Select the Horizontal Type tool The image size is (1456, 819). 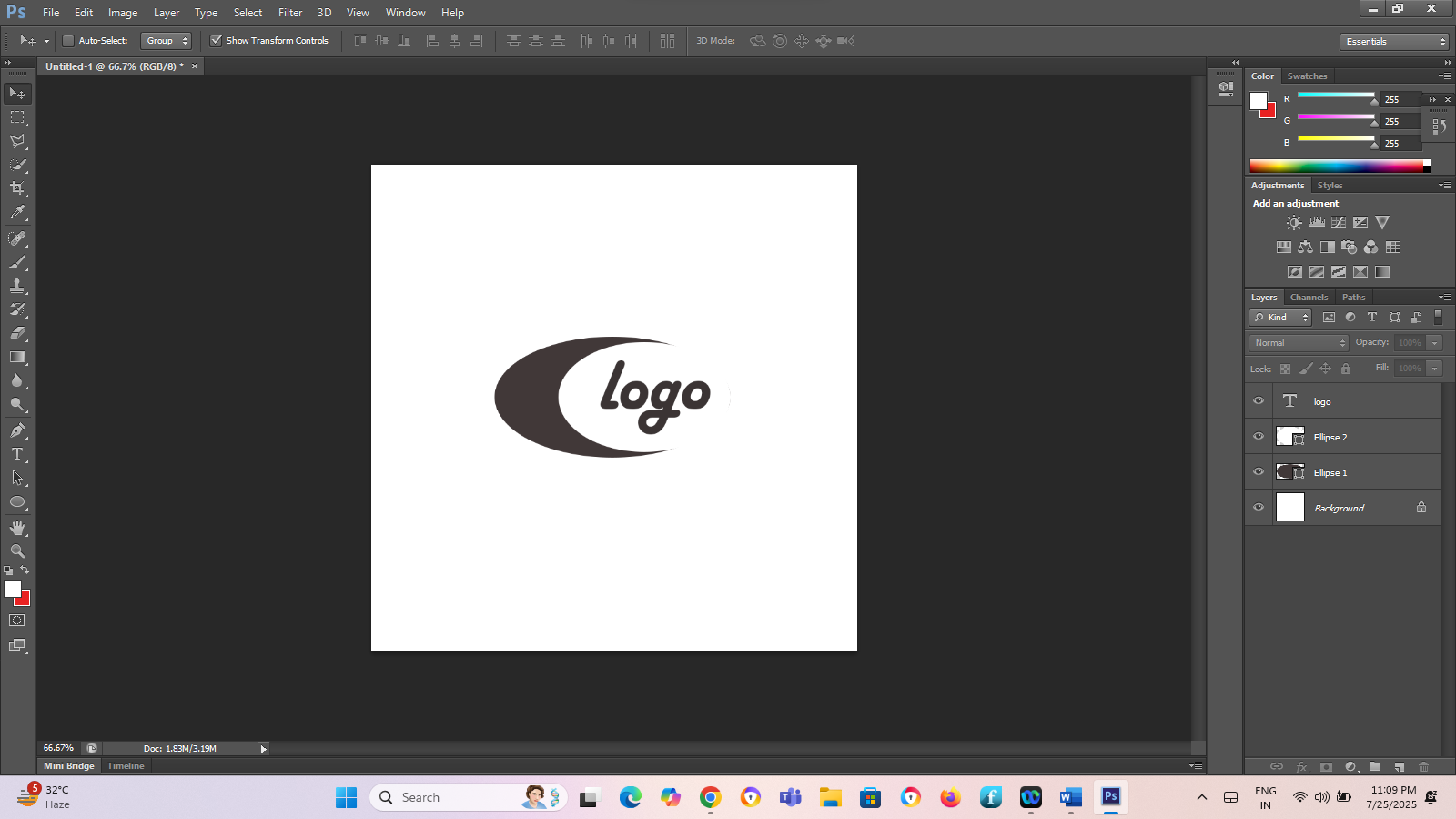pos(17,454)
